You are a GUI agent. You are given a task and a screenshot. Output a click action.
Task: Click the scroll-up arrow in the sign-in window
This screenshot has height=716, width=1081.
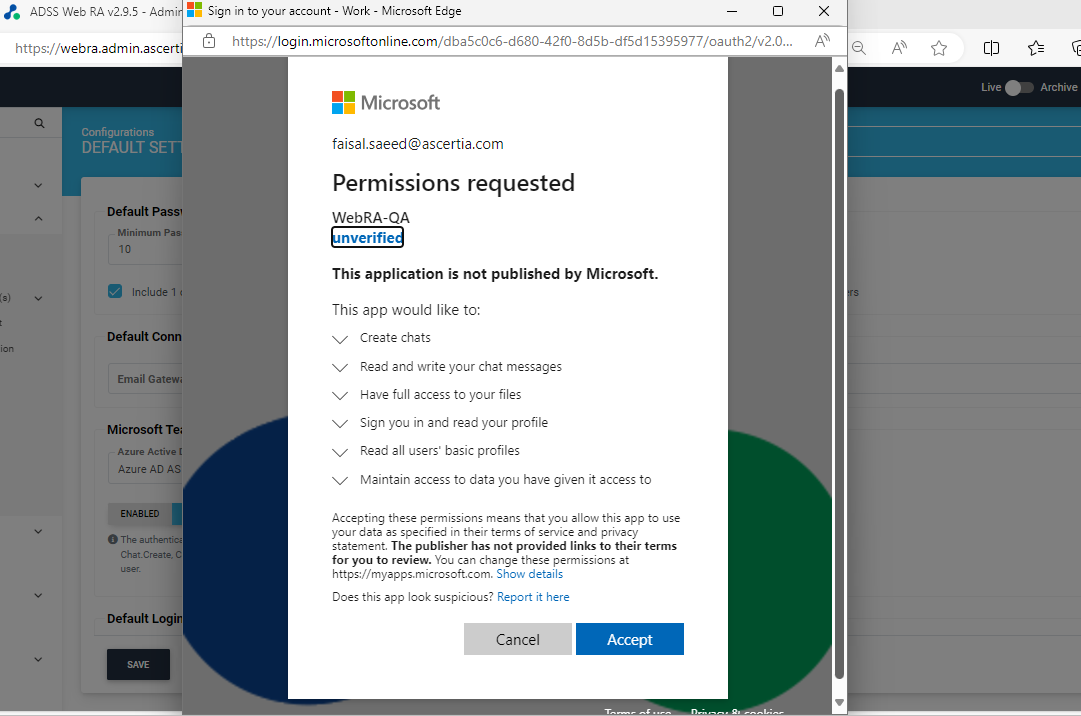(839, 68)
